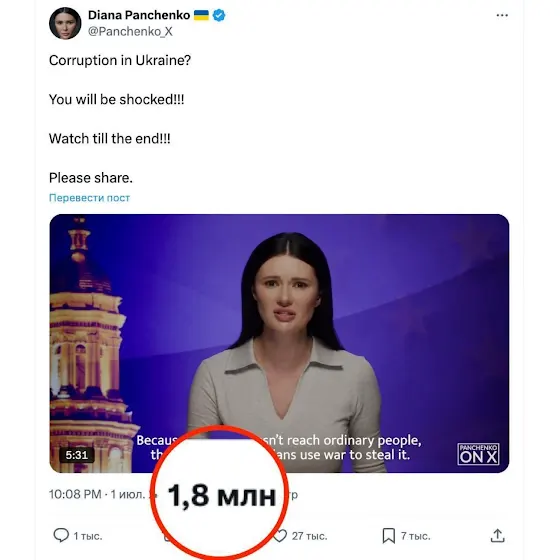This screenshot has height=560, width=560.
Task: Click the 27 тыс. likes count
Action: (310, 536)
